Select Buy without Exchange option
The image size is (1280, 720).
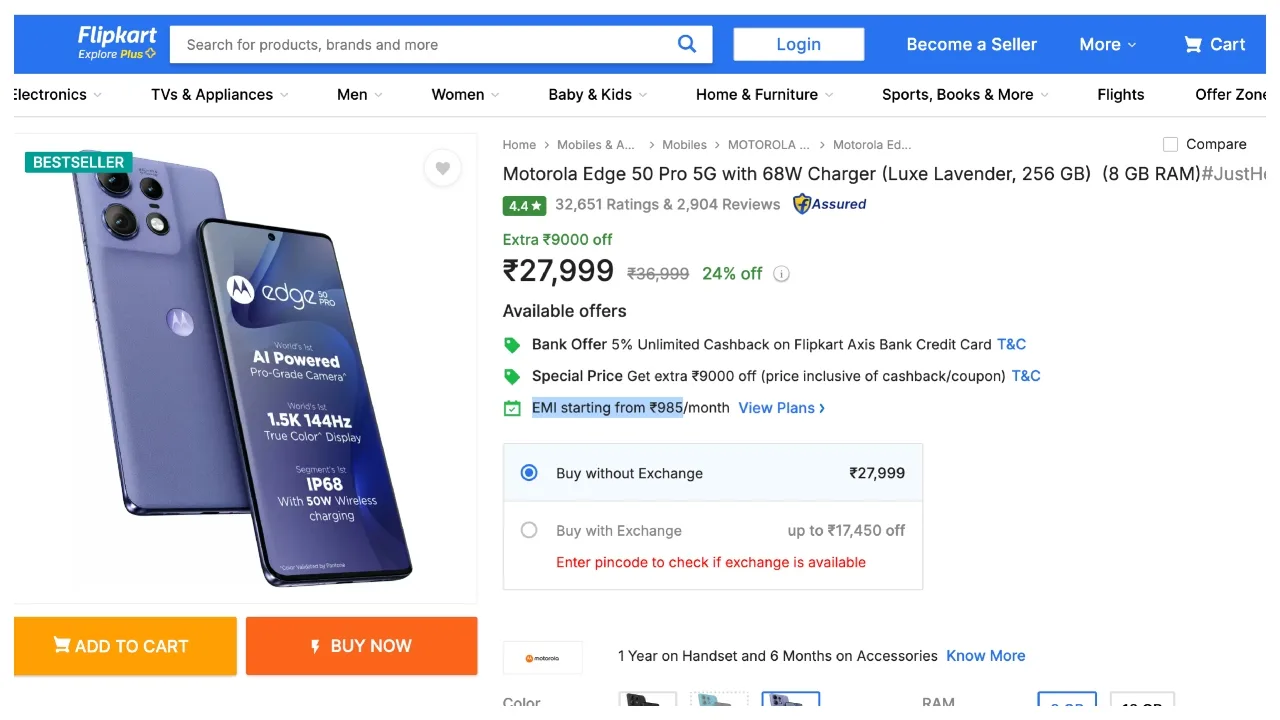(529, 473)
